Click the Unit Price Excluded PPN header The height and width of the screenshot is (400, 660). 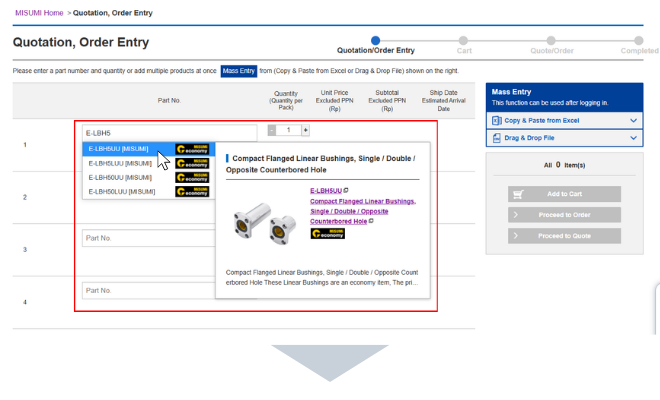click(335, 101)
